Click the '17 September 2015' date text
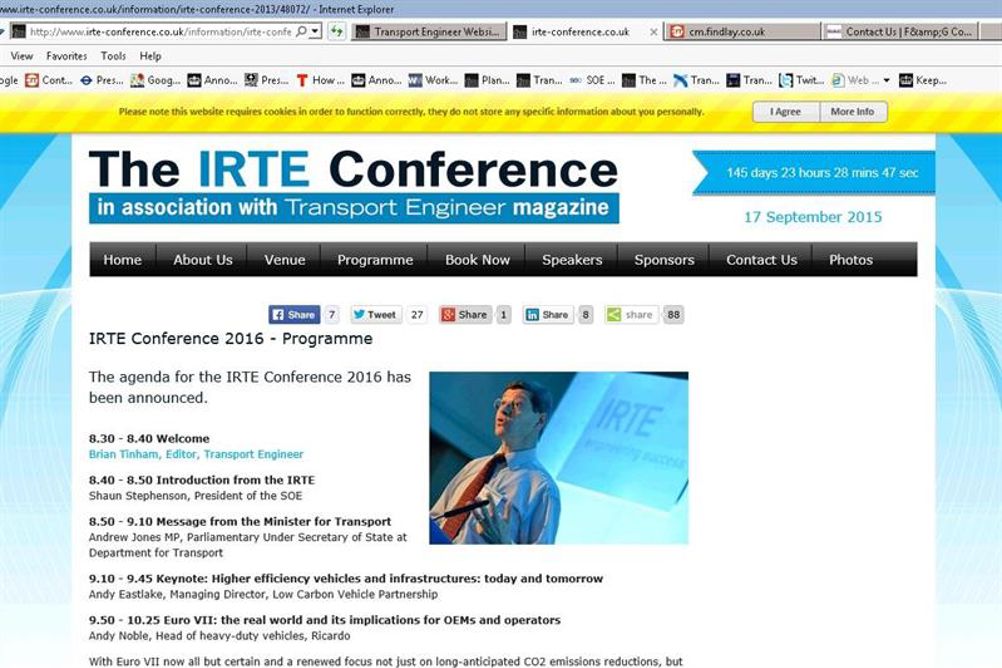Screen dimensions: 1002x668 813,217
